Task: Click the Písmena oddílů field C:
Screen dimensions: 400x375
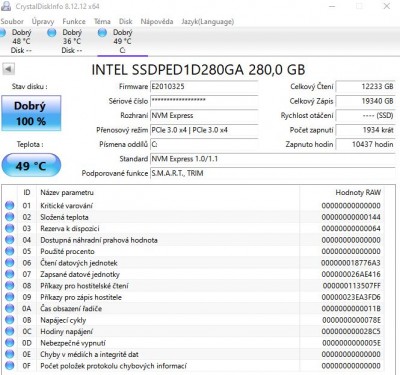Action: (204, 144)
